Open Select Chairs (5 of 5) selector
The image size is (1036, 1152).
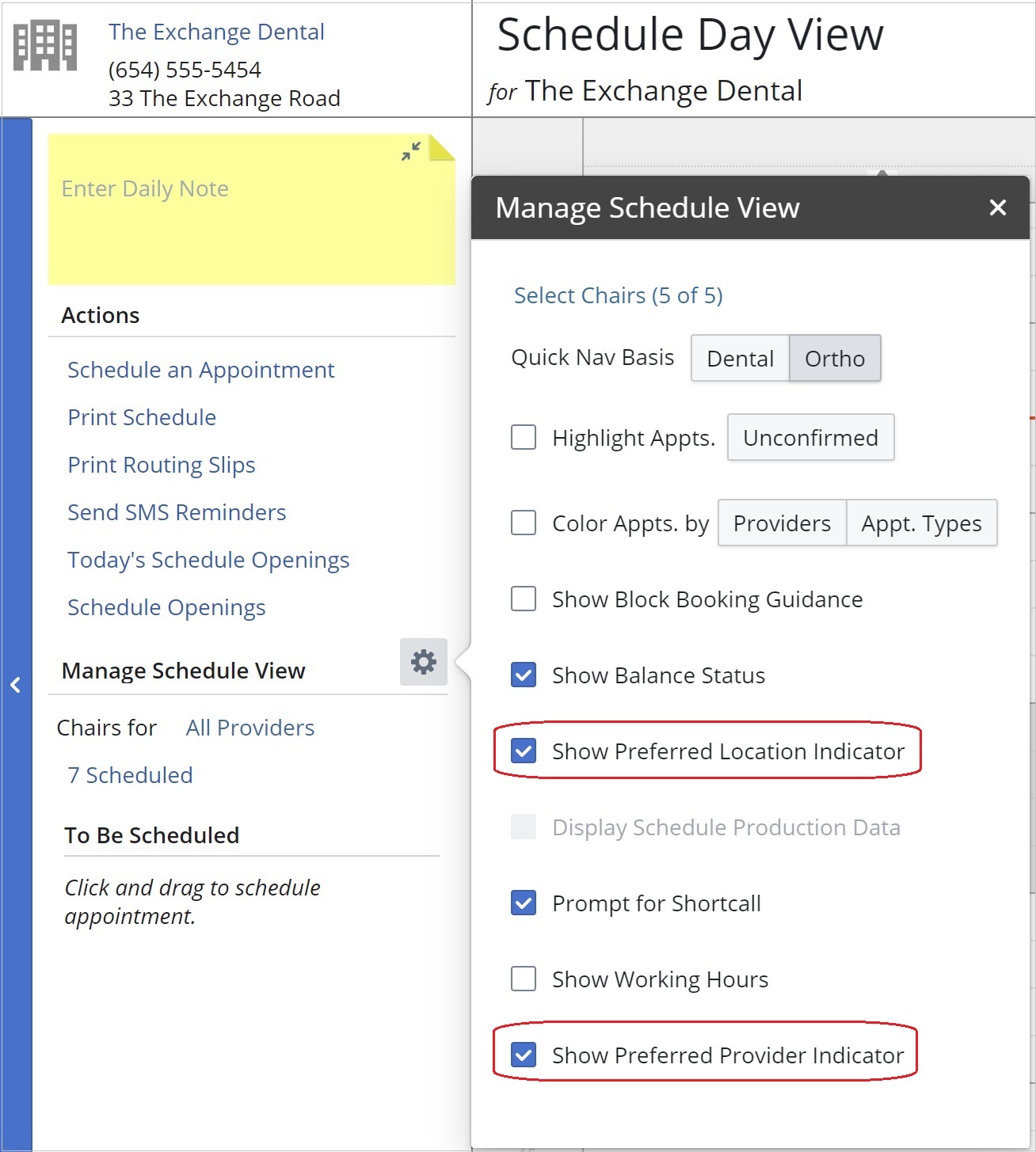click(618, 295)
